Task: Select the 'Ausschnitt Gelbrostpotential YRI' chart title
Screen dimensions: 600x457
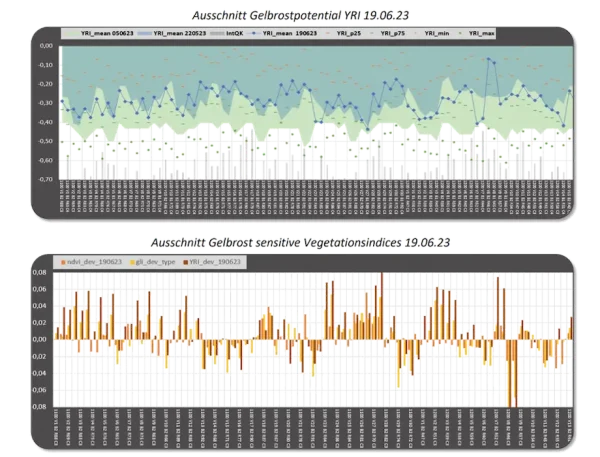Action: [300, 11]
